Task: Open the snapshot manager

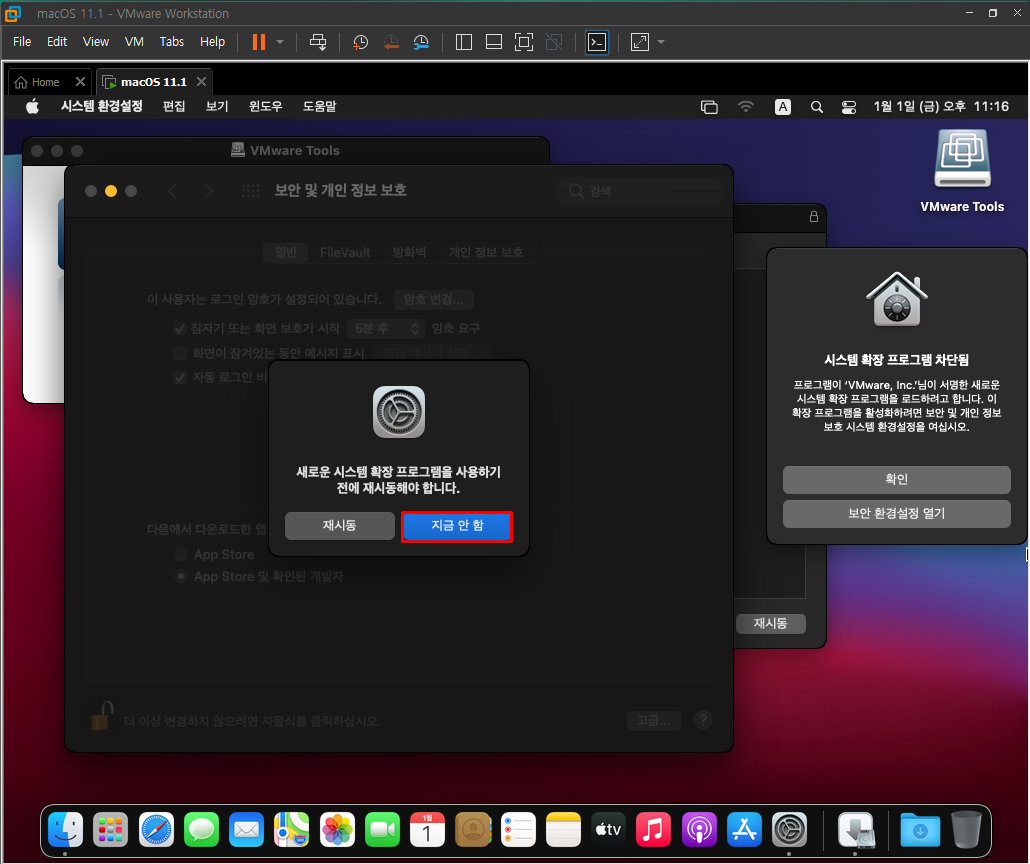Action: [421, 43]
